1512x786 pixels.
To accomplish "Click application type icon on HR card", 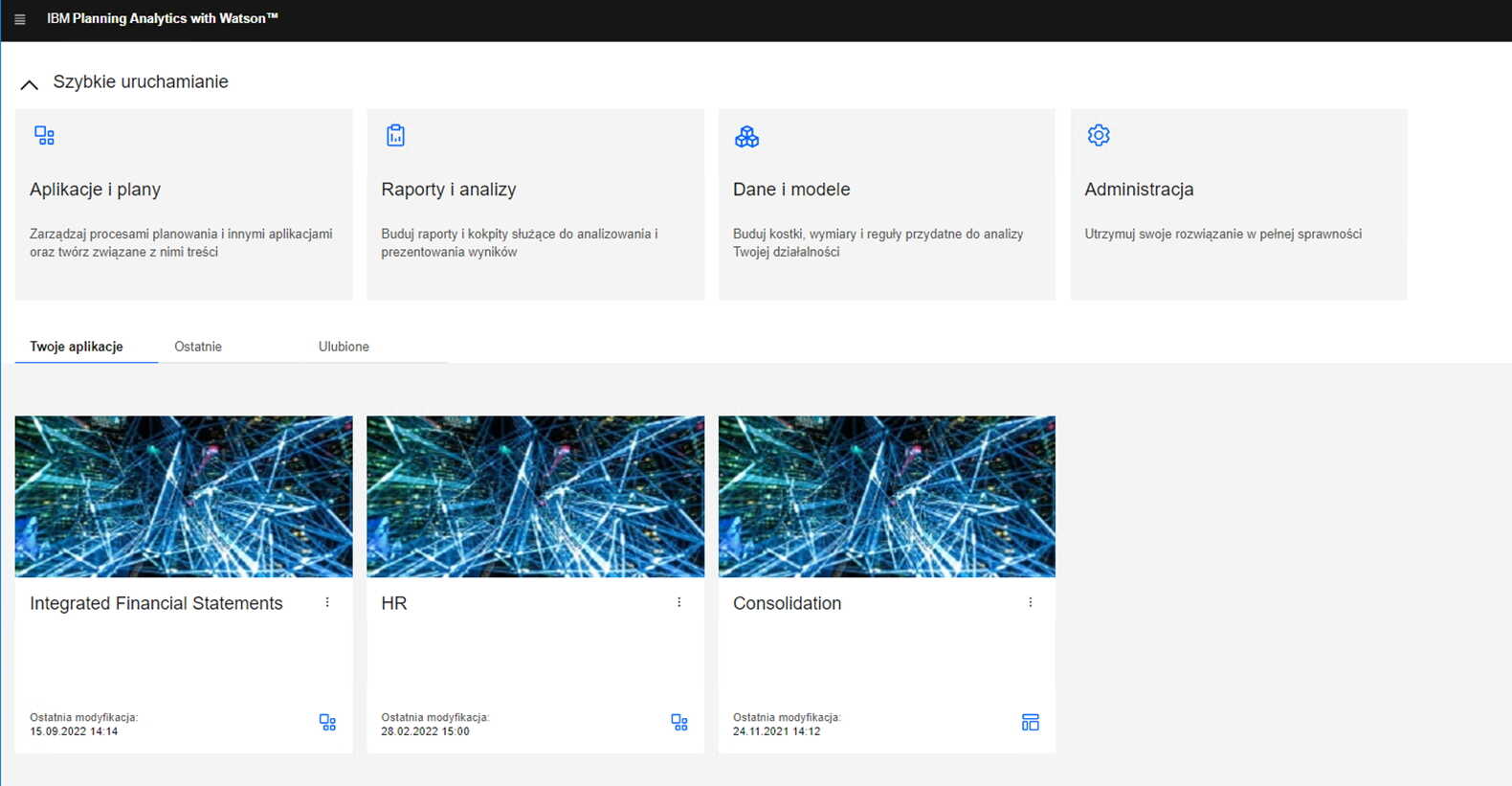I will (x=679, y=723).
